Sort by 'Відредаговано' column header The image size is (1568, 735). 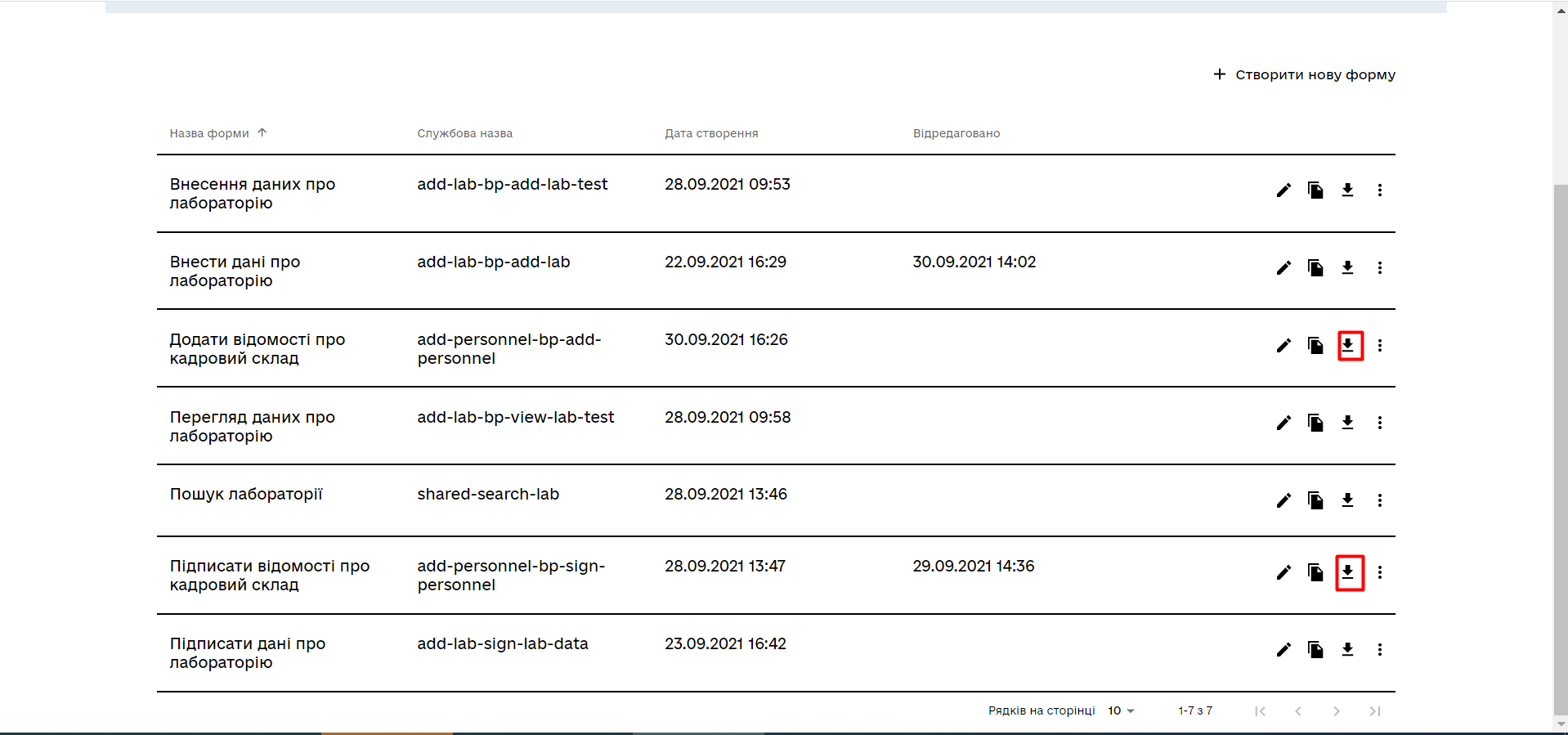tap(956, 133)
